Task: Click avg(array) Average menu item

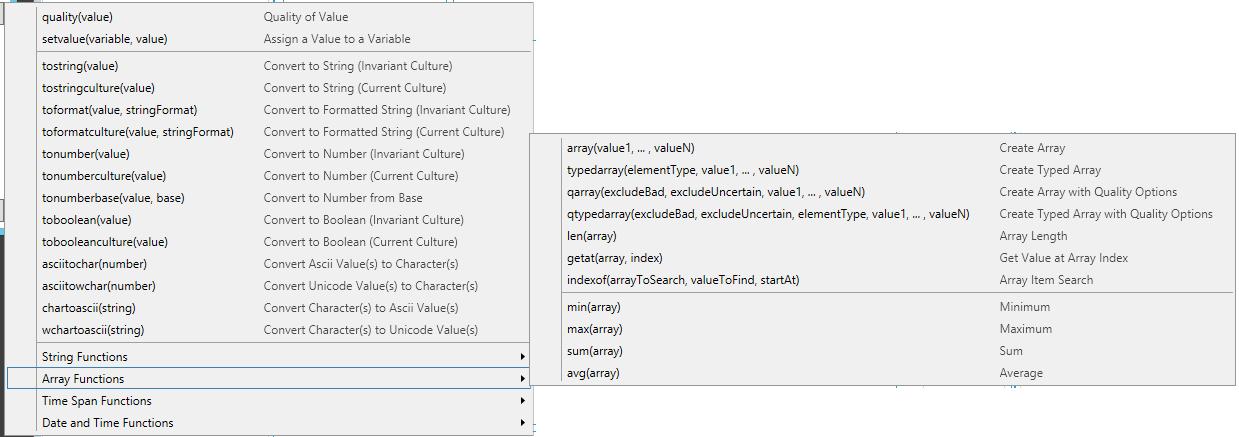Action: click(593, 373)
